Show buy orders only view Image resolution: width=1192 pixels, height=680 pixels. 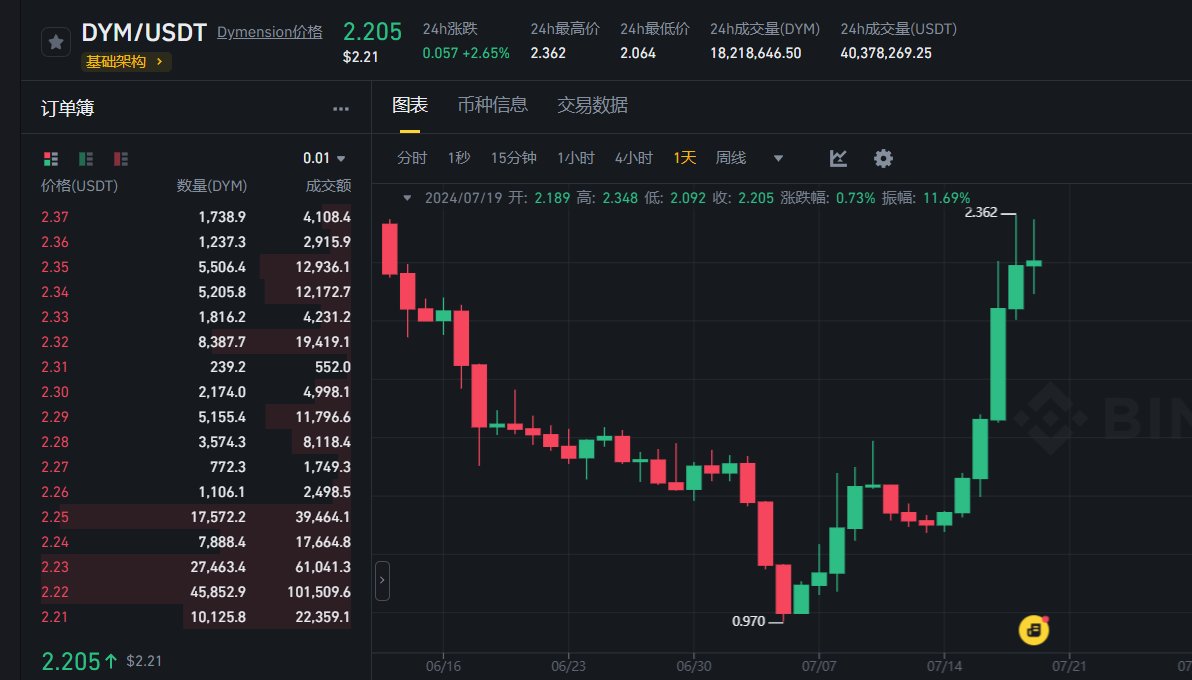tap(86, 158)
